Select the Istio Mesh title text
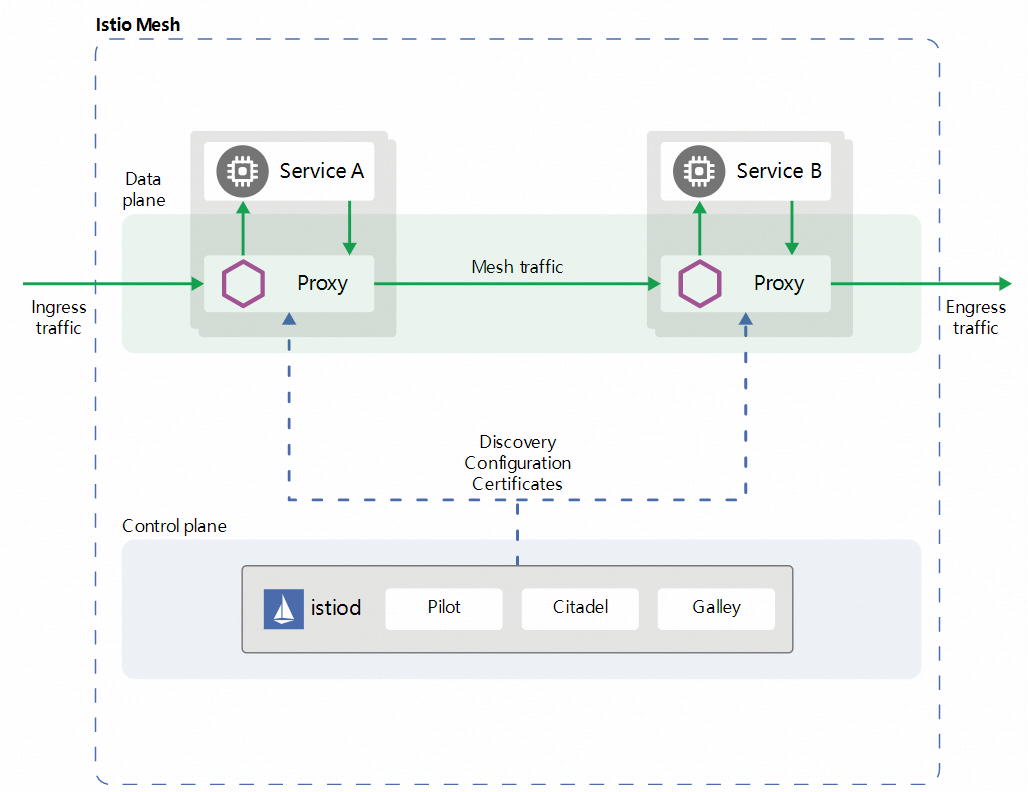Viewport: 1028px width, 792px height. point(138,24)
